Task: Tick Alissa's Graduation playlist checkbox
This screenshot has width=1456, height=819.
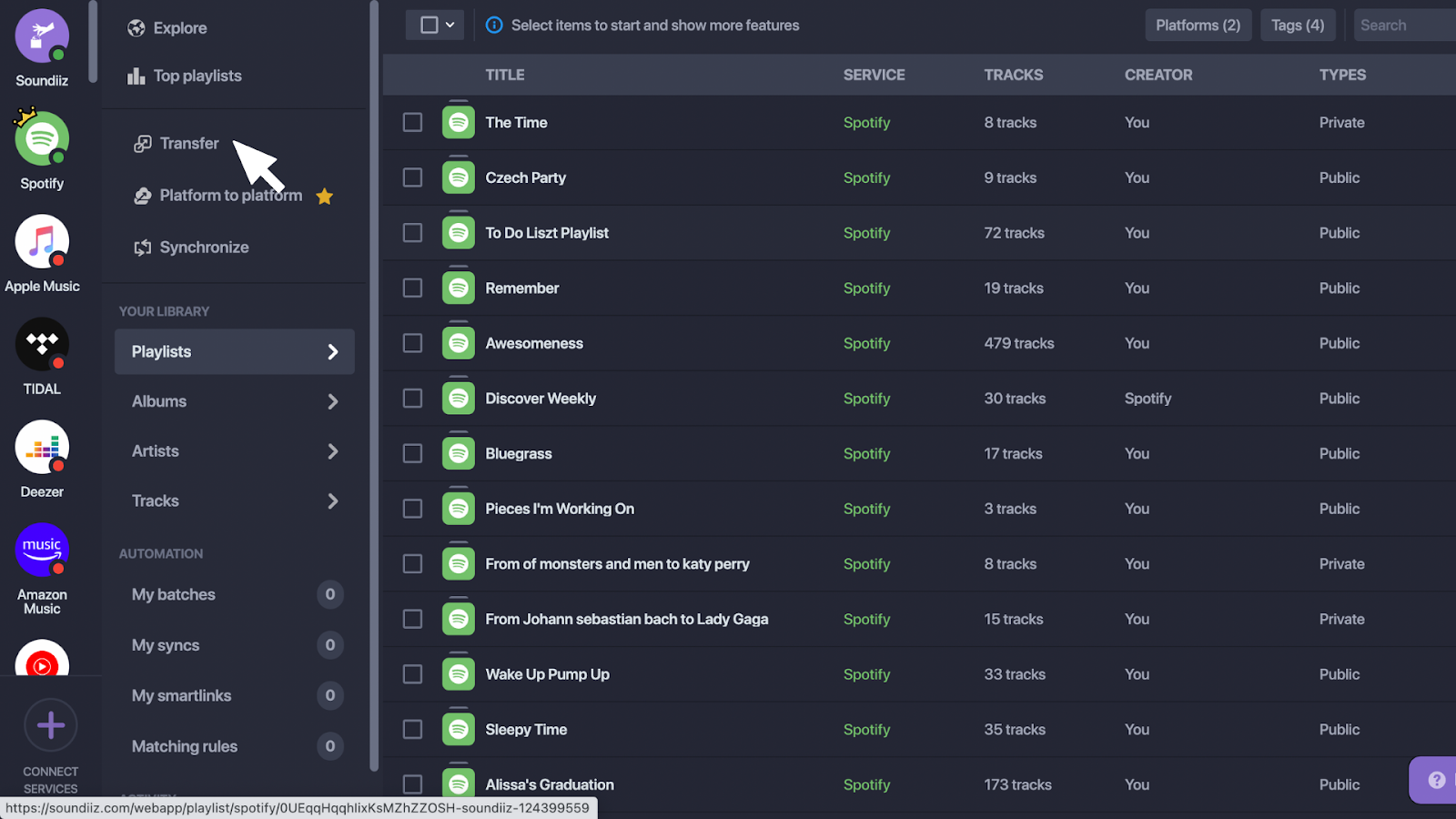Action: [x=413, y=784]
